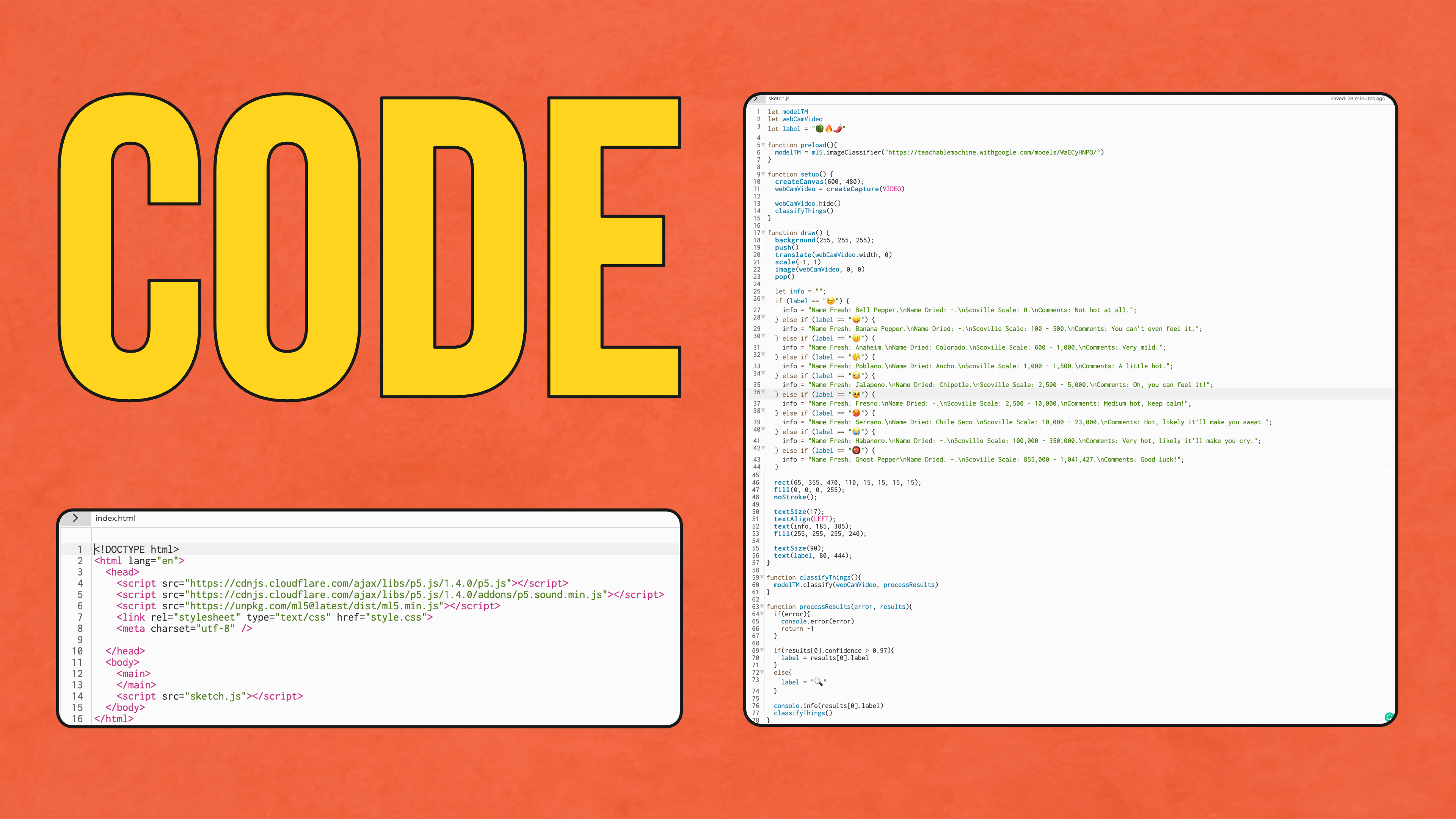Image resolution: width=1456 pixels, height=819 pixels.
Task: Click 'modelTM.classify(webCamVideo, processResults)' line
Action: (x=856, y=585)
